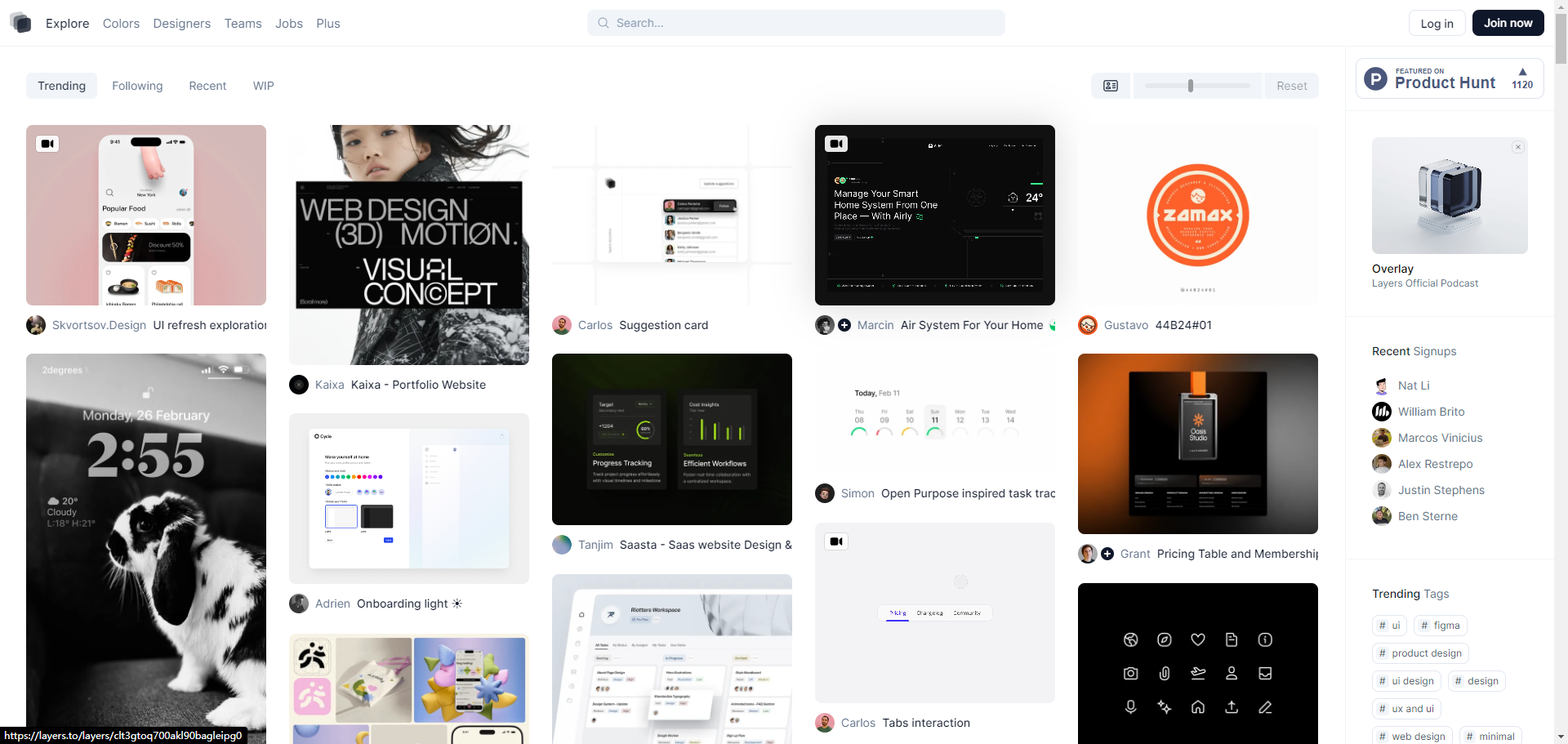Click the Product Hunt P logo

1376,79
